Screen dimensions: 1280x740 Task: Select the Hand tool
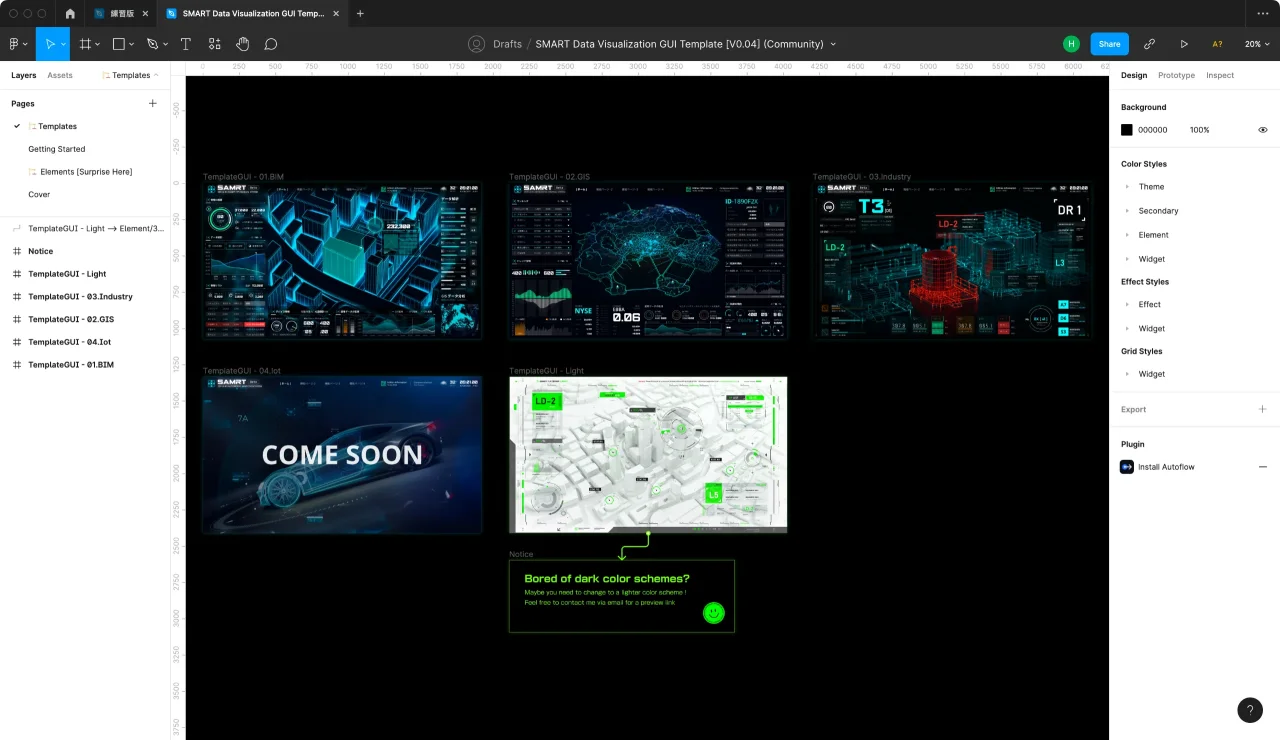click(242, 44)
